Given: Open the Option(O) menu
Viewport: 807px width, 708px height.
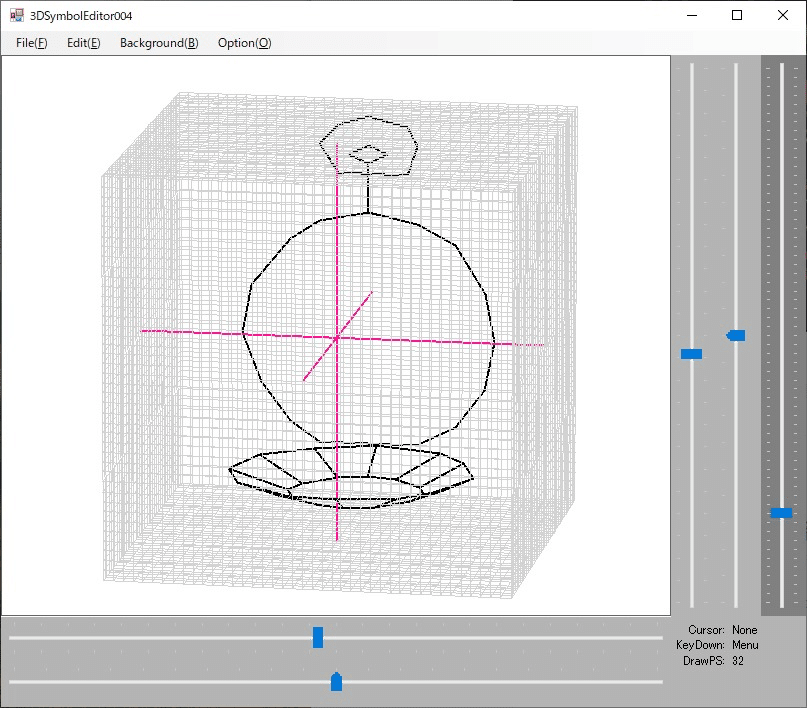Looking at the screenshot, I should click(x=244, y=43).
